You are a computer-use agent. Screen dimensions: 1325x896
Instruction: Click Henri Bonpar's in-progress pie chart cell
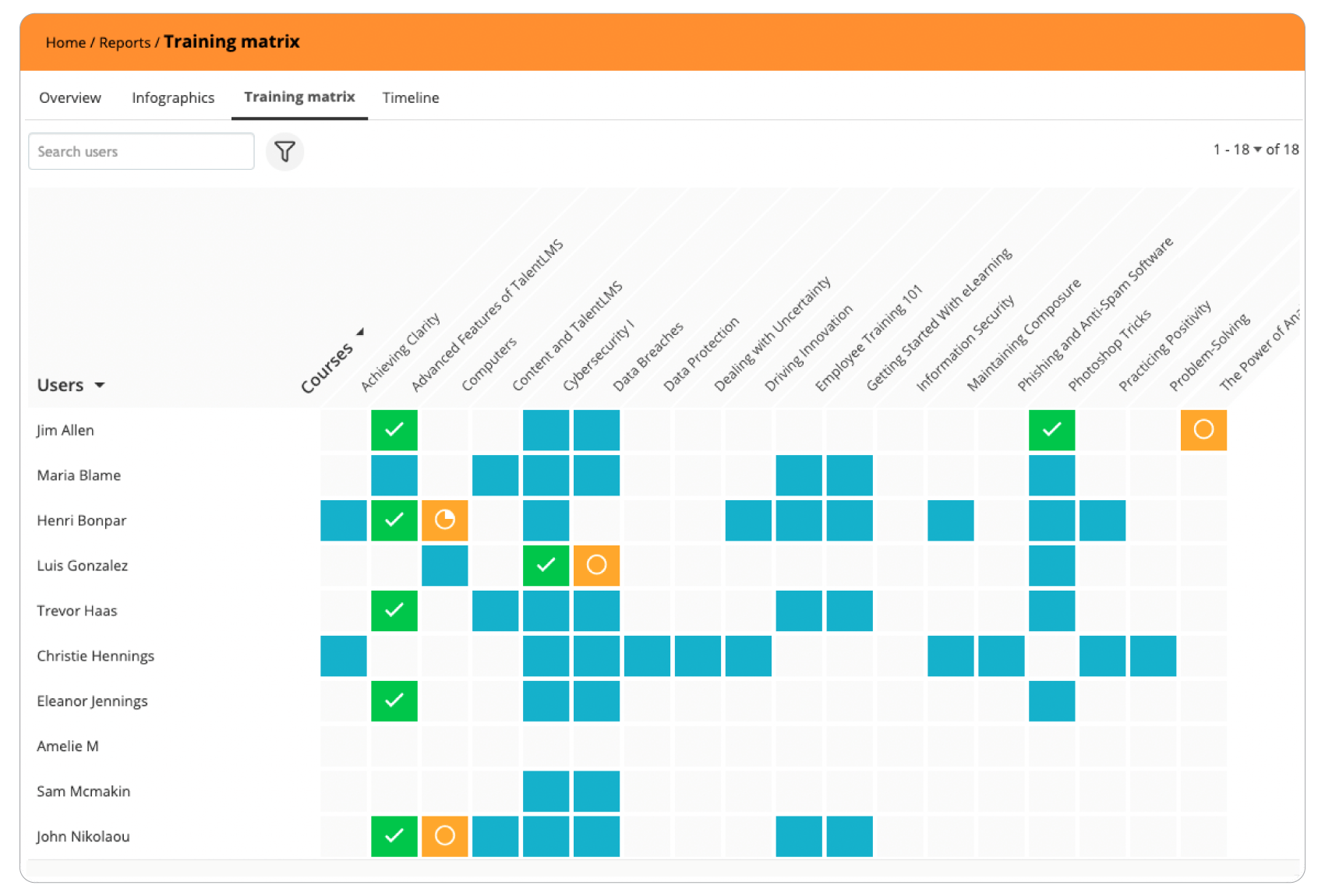click(x=444, y=520)
